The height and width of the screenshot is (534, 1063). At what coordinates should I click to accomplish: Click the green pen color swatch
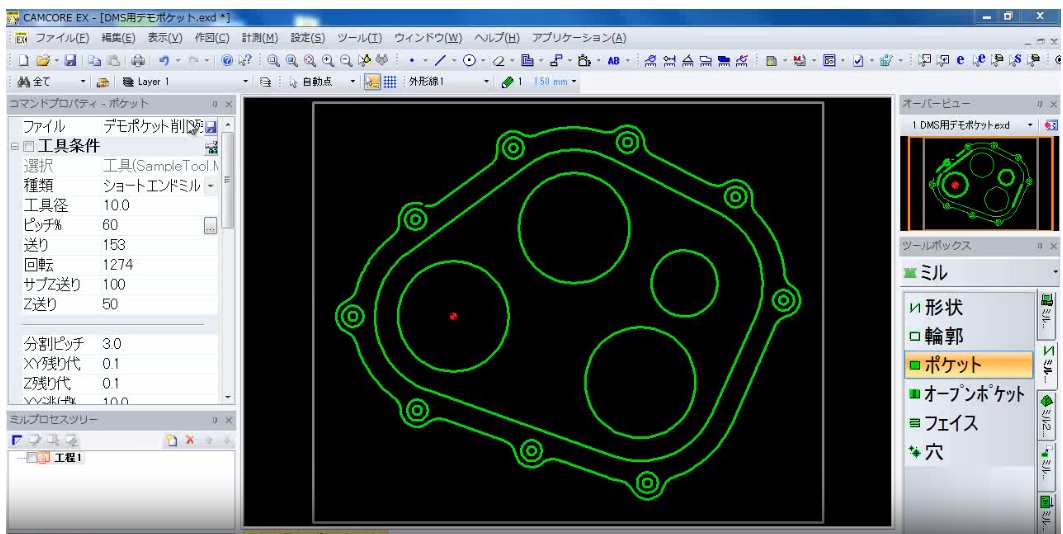click(x=507, y=82)
